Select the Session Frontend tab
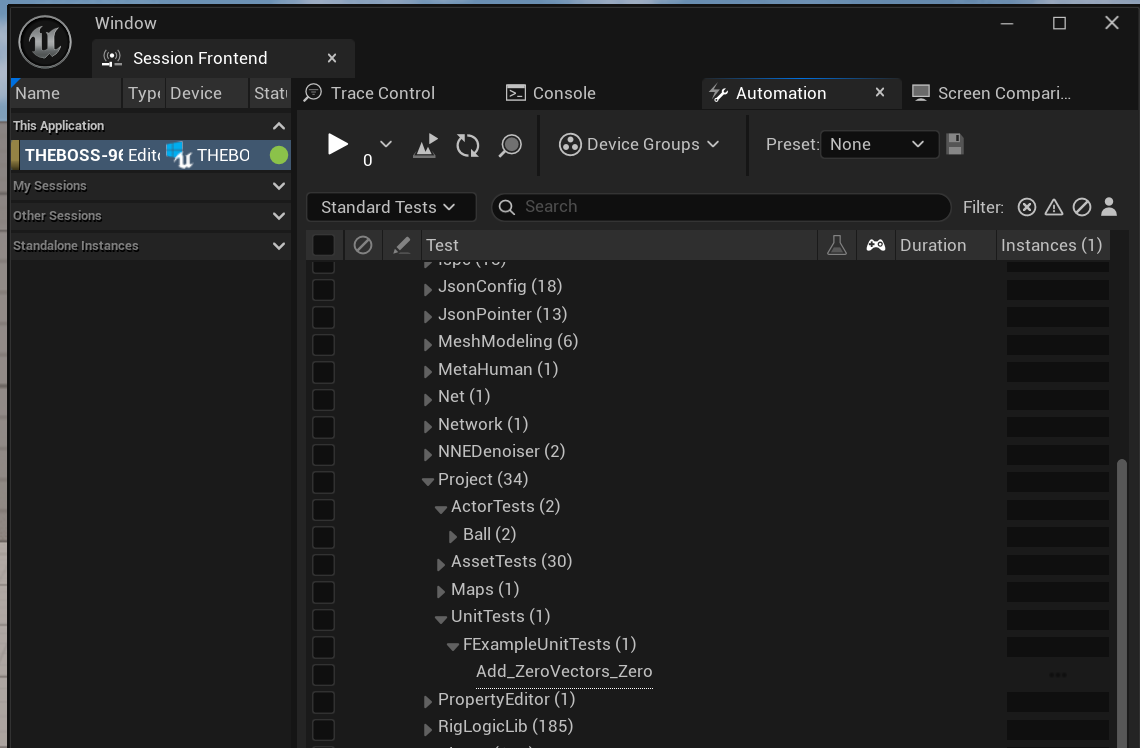The width and height of the screenshot is (1140, 748). (x=200, y=58)
